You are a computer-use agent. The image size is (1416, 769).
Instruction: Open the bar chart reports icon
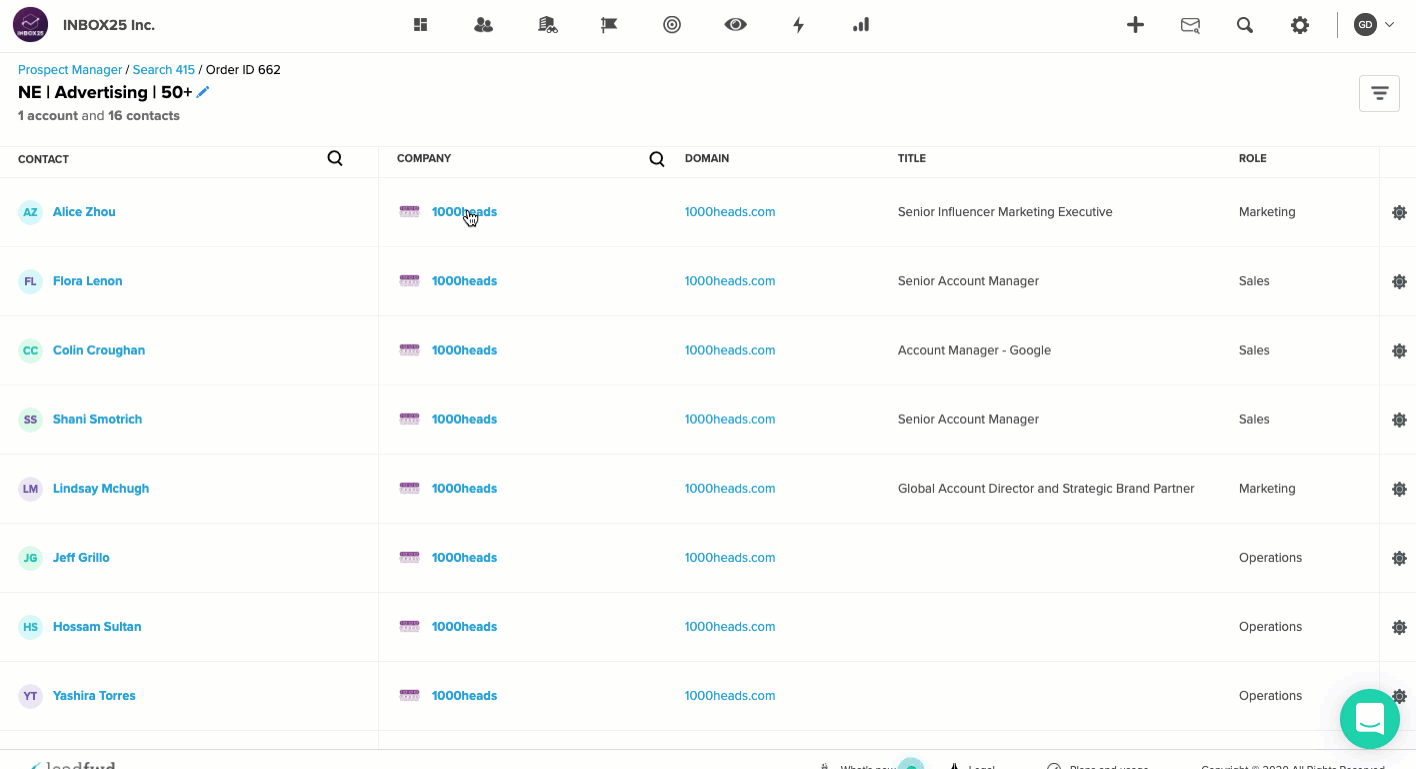(x=861, y=25)
